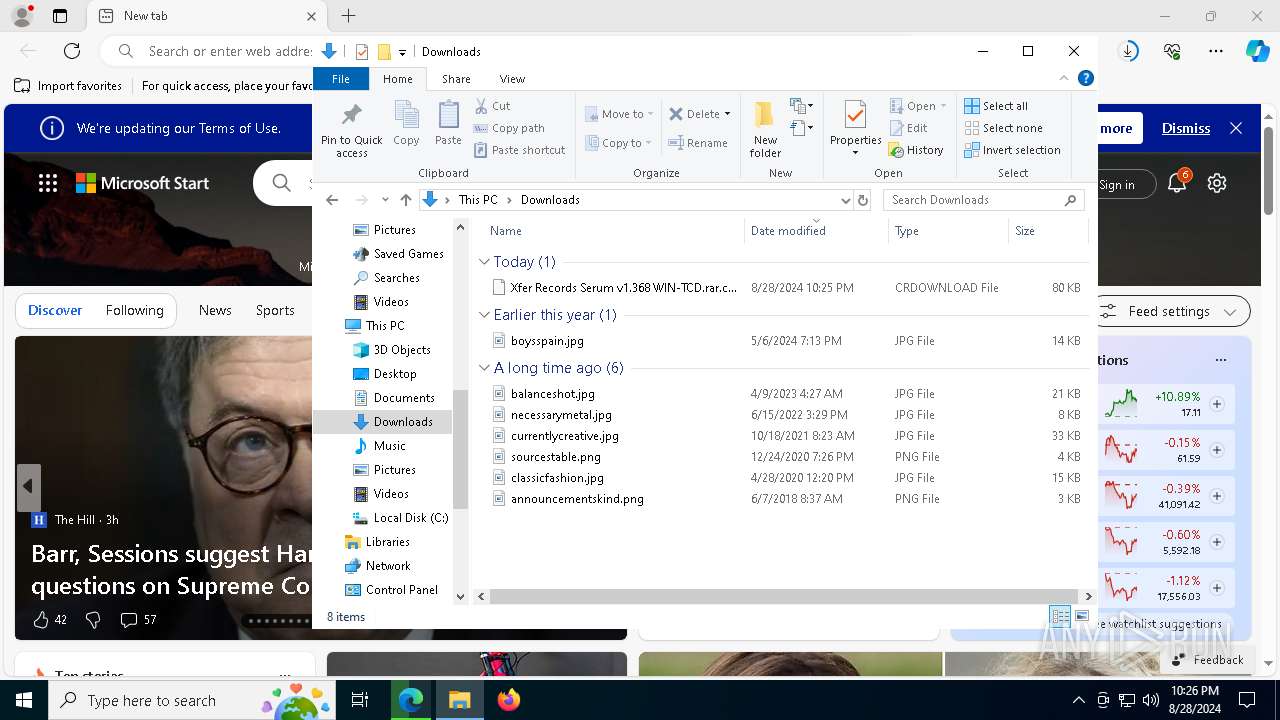This screenshot has height=720, width=1280.
Task: Click the Paste ribbon button
Action: click(x=448, y=124)
